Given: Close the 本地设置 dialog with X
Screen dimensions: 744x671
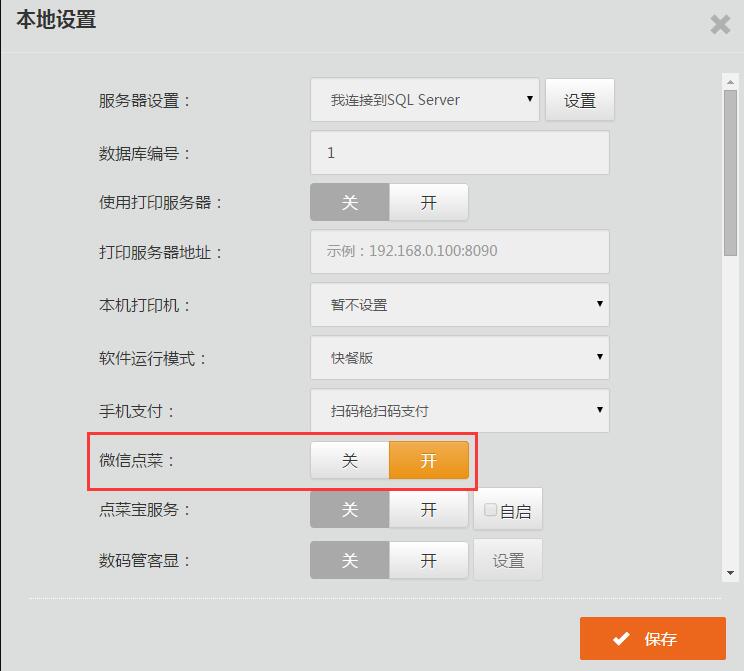Looking at the screenshot, I should point(719,25).
